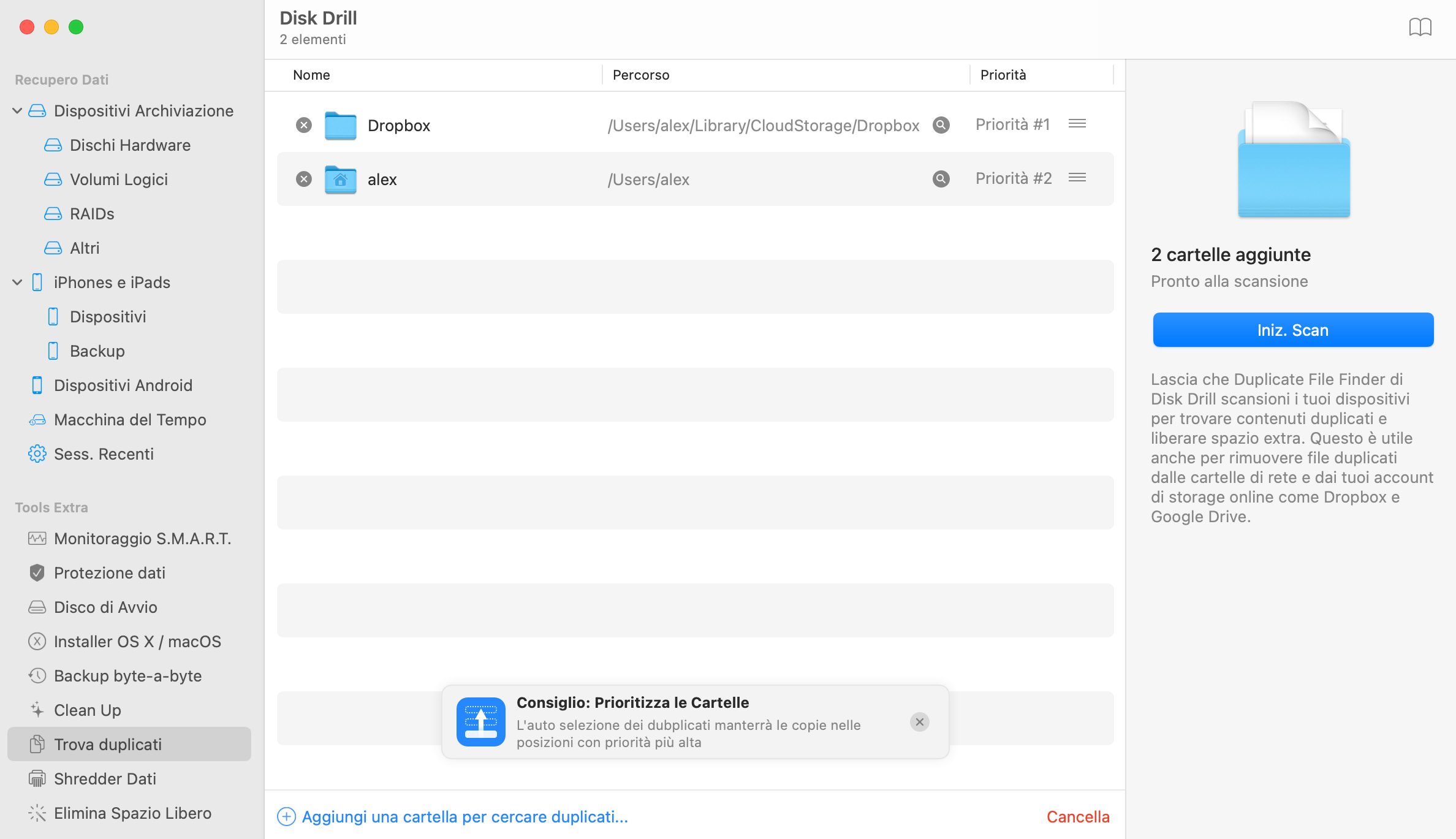Click the Installer OS X circle icon
1456x839 pixels.
pos(37,642)
